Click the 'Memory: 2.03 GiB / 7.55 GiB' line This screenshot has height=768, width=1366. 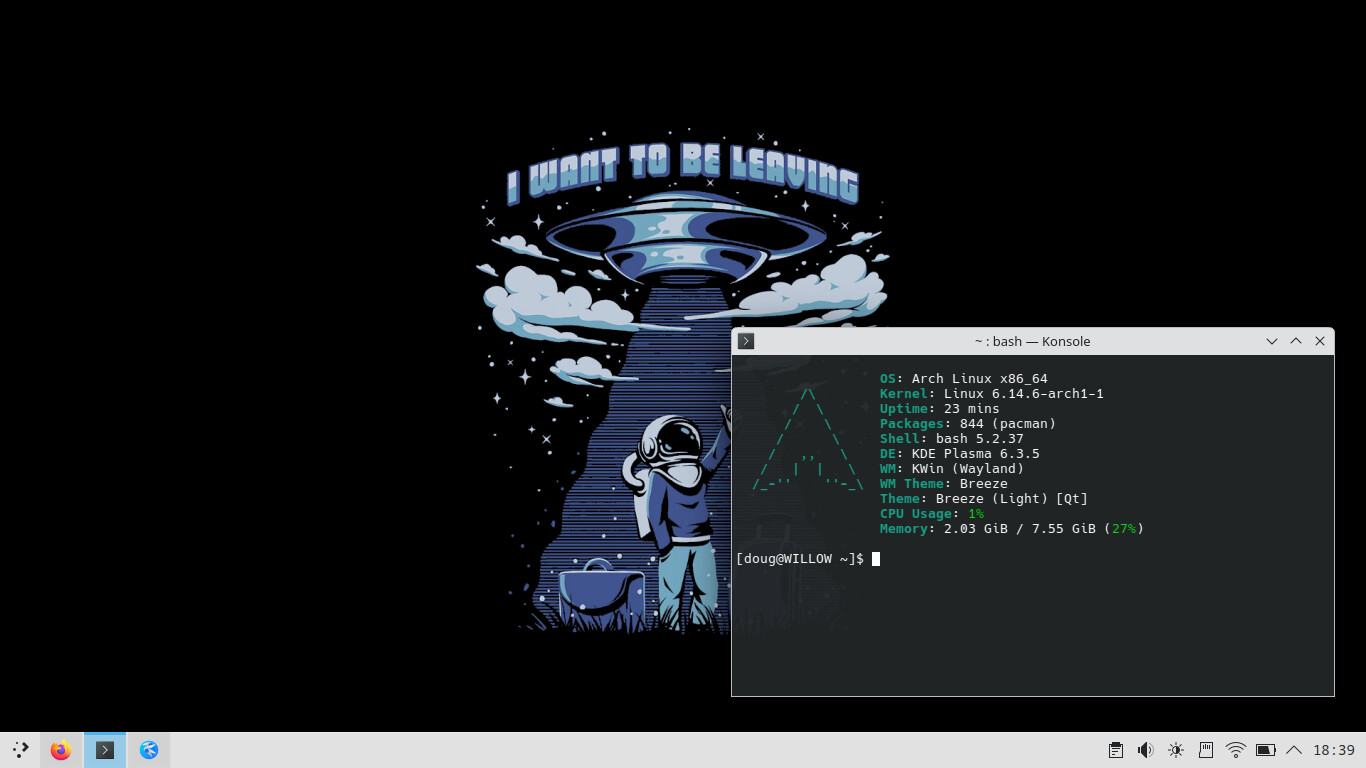pos(1012,529)
